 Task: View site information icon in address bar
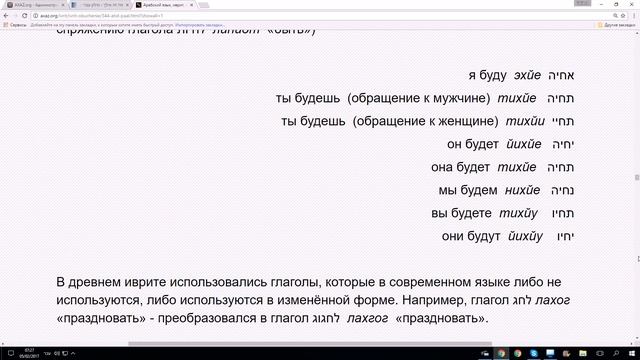click(x=36, y=16)
